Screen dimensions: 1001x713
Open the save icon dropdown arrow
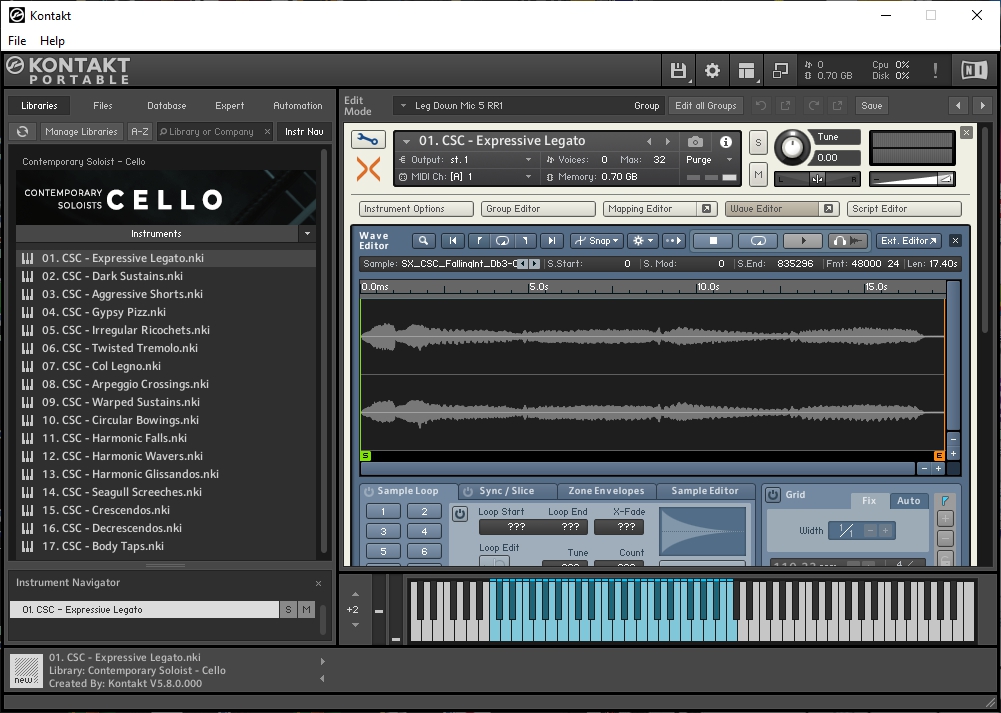[x=691, y=82]
